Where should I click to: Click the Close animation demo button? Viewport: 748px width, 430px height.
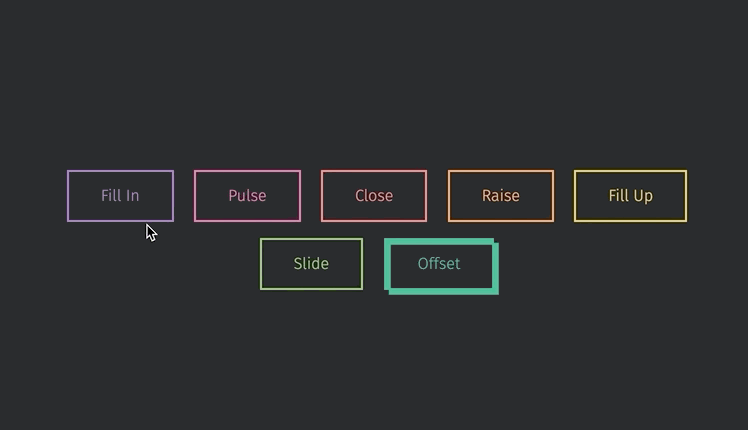coord(374,196)
